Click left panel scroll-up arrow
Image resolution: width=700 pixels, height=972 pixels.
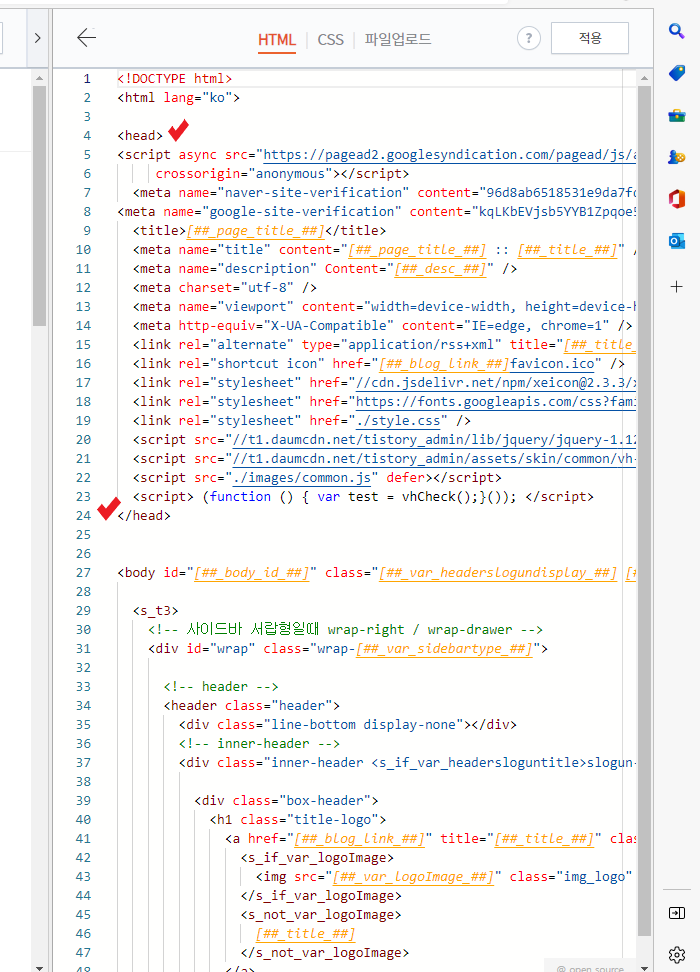coord(39,78)
